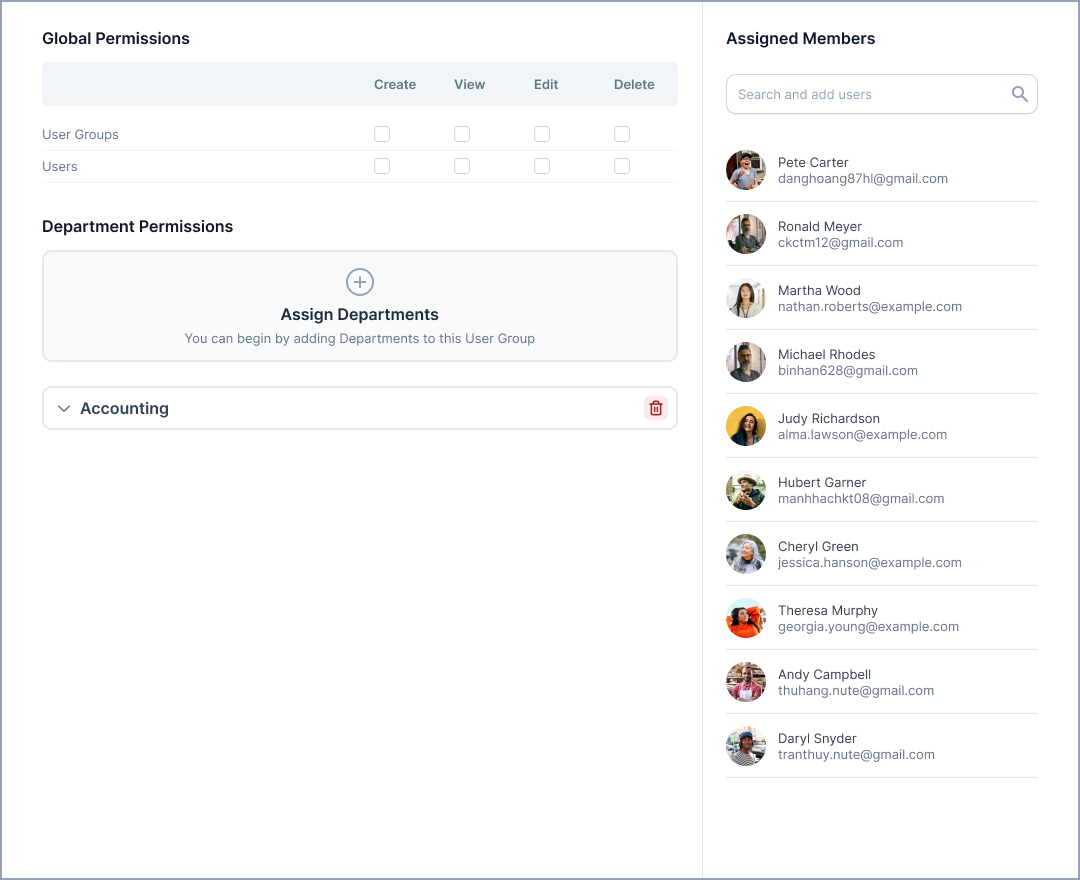Image resolution: width=1080 pixels, height=880 pixels.
Task: Enable Edit permission for Users
Action: (x=542, y=166)
